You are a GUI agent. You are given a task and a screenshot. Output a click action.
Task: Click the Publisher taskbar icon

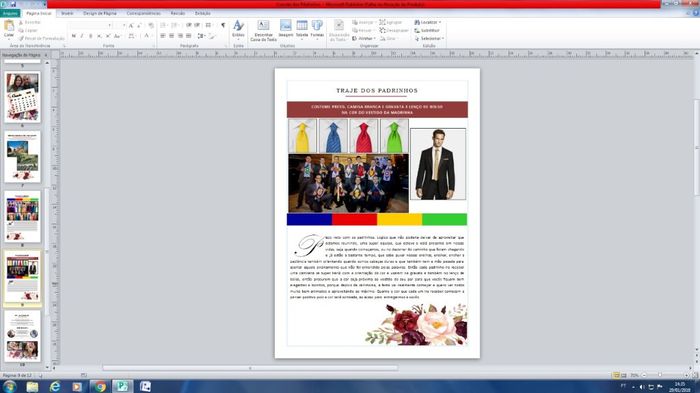click(122, 386)
